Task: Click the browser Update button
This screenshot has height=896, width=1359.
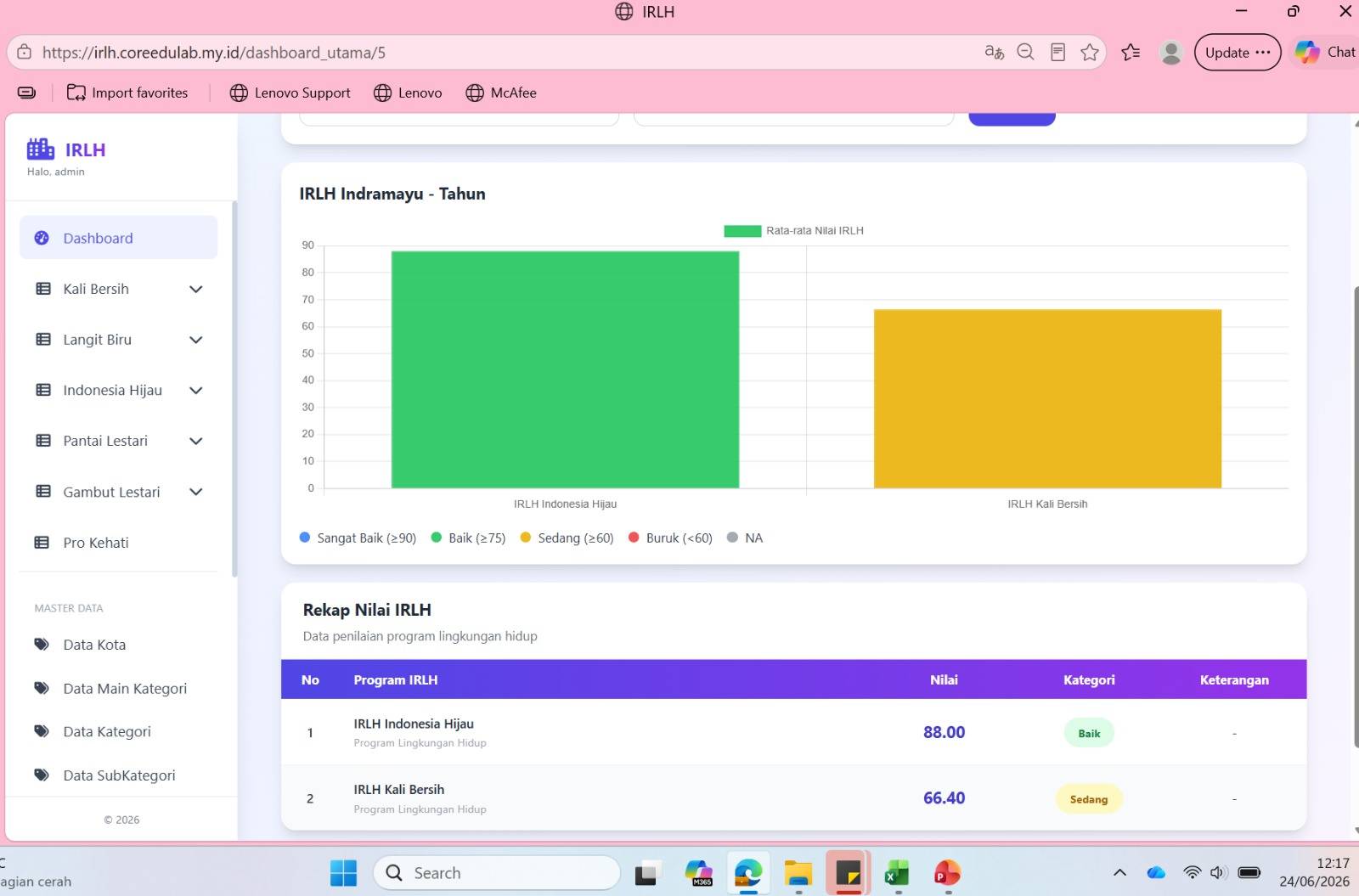Action: [1238, 52]
